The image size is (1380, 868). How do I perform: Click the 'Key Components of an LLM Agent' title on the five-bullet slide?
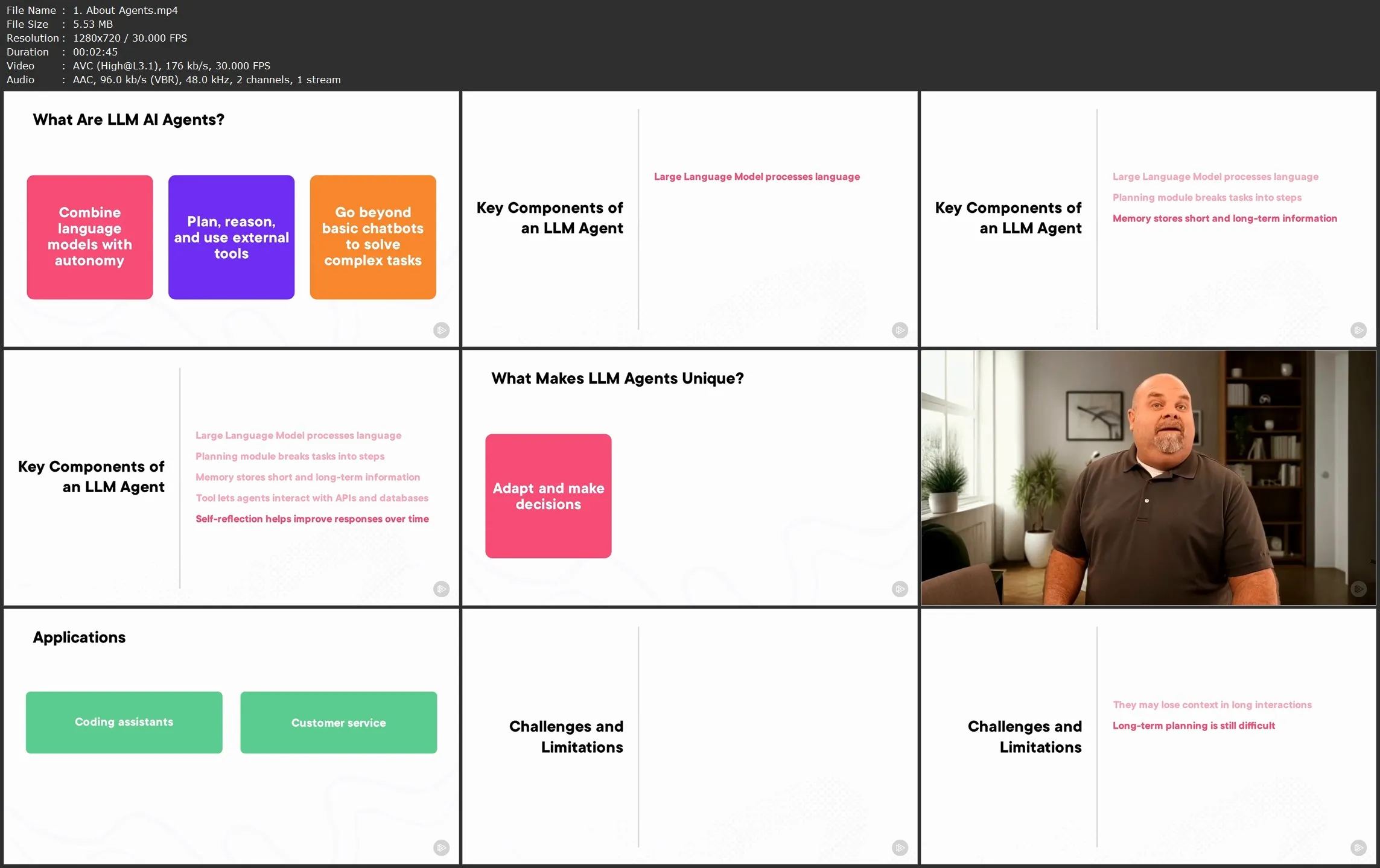[91, 477]
